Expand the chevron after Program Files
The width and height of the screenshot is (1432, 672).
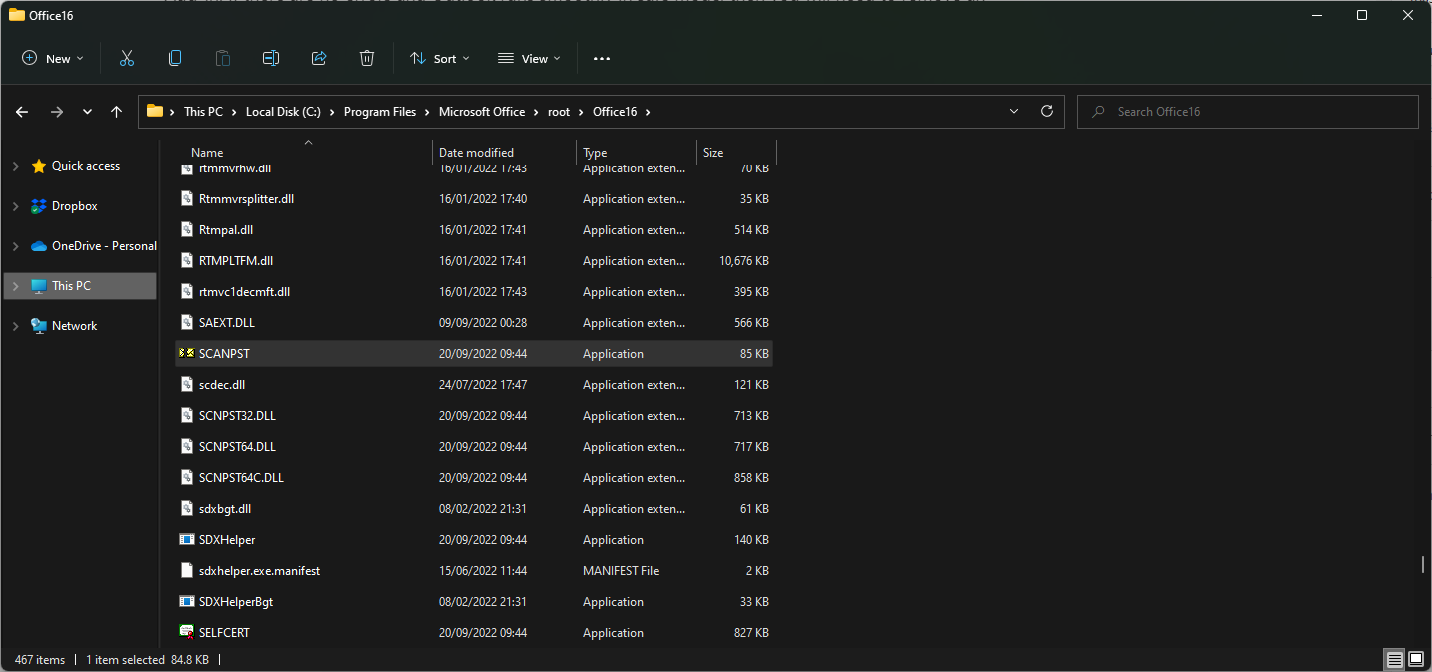pos(428,112)
